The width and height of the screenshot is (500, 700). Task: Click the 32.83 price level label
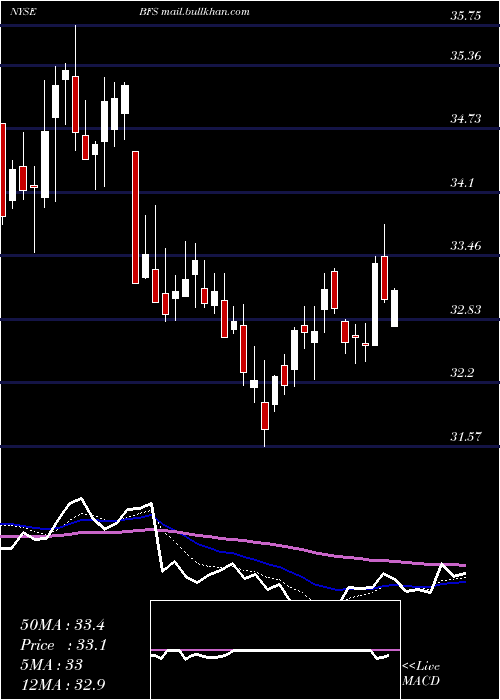(x=466, y=309)
